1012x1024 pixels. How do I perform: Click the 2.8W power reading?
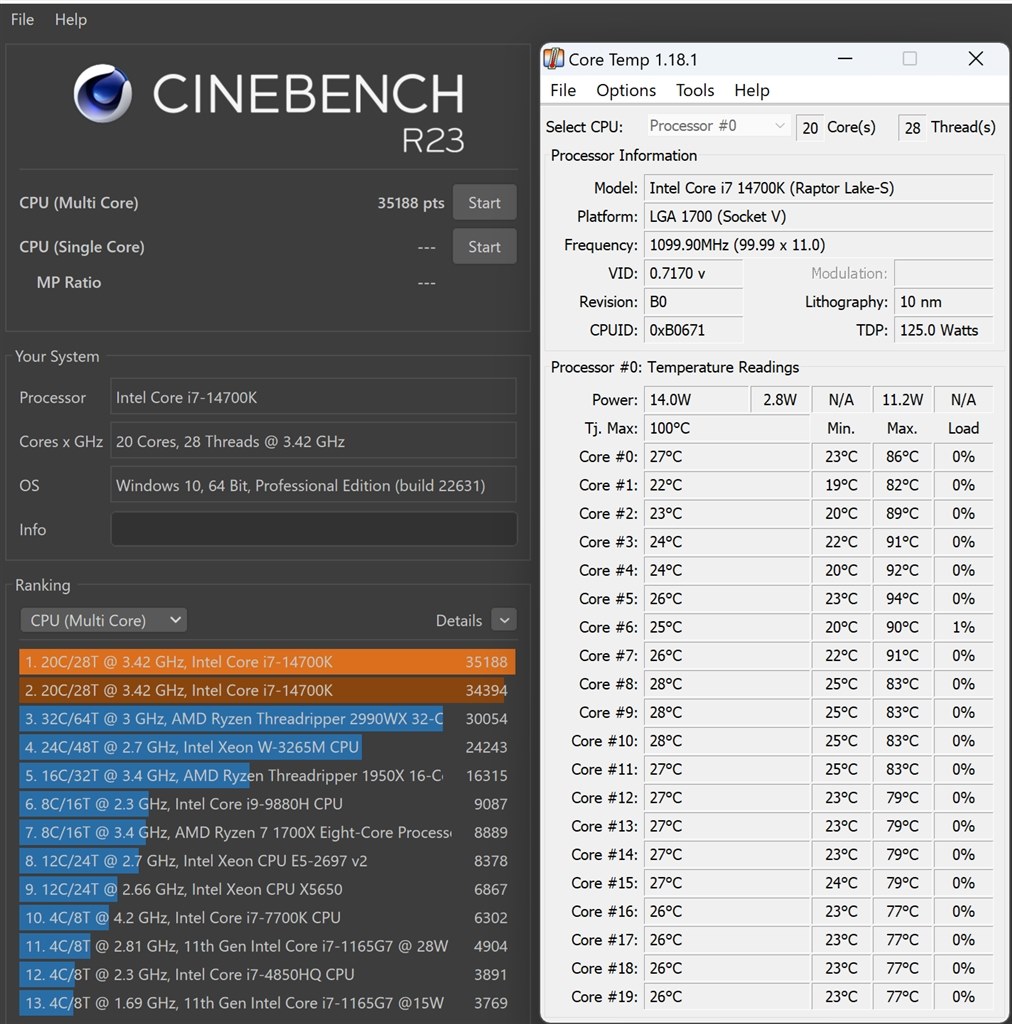click(780, 400)
